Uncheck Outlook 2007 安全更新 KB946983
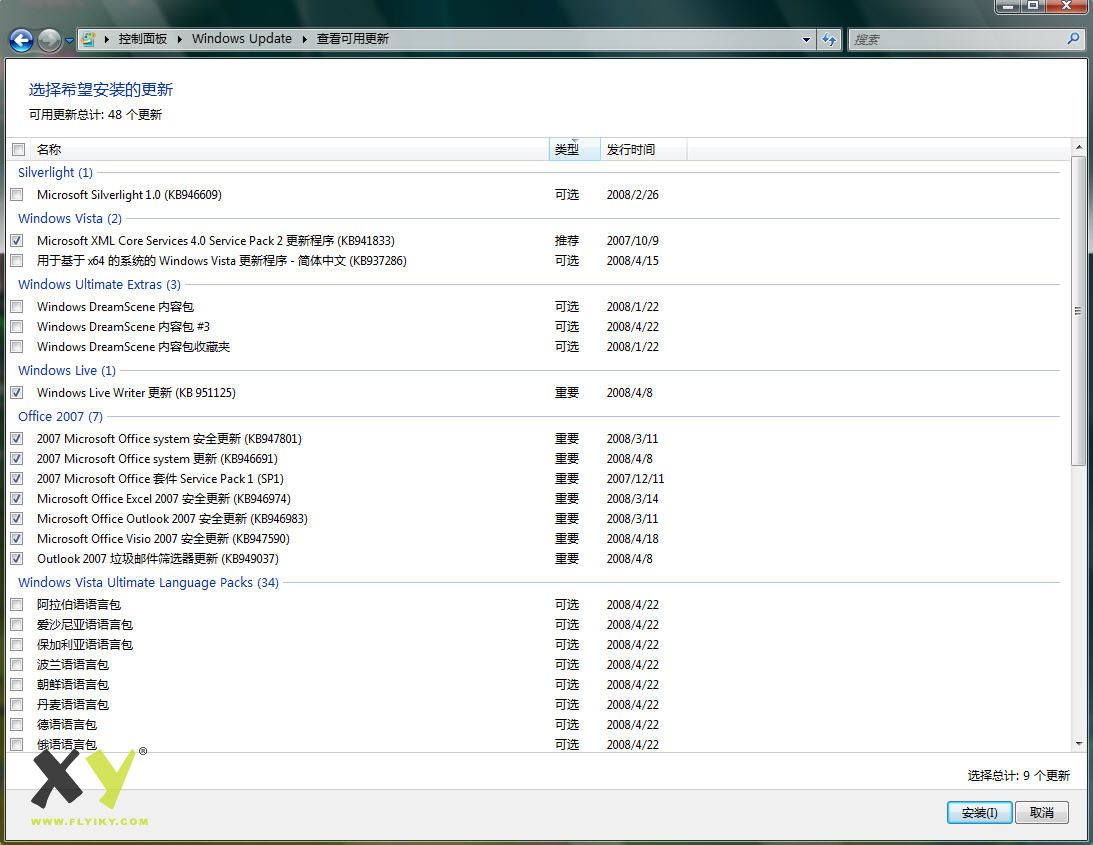 17,519
